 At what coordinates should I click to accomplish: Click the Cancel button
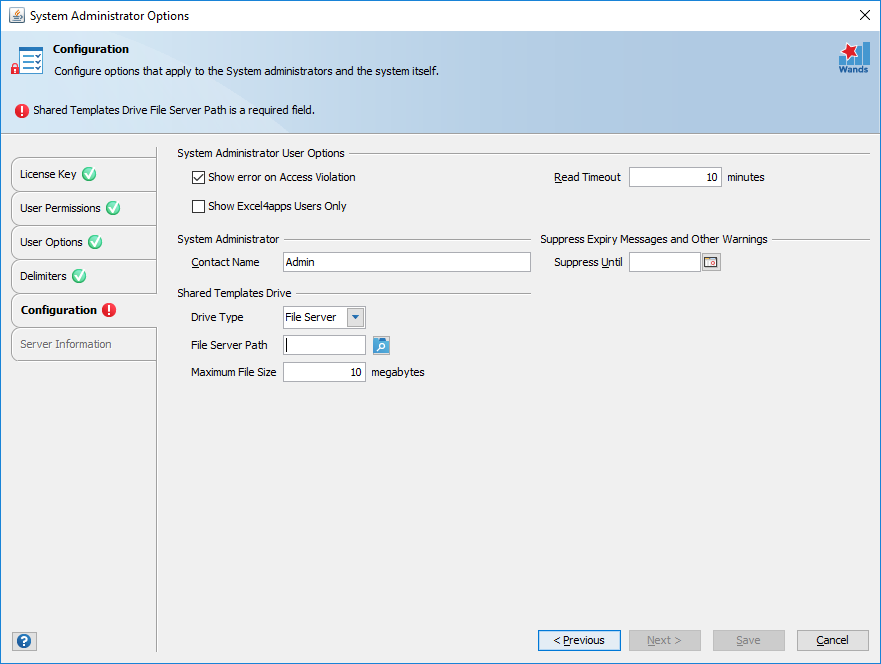pyautogui.click(x=833, y=640)
